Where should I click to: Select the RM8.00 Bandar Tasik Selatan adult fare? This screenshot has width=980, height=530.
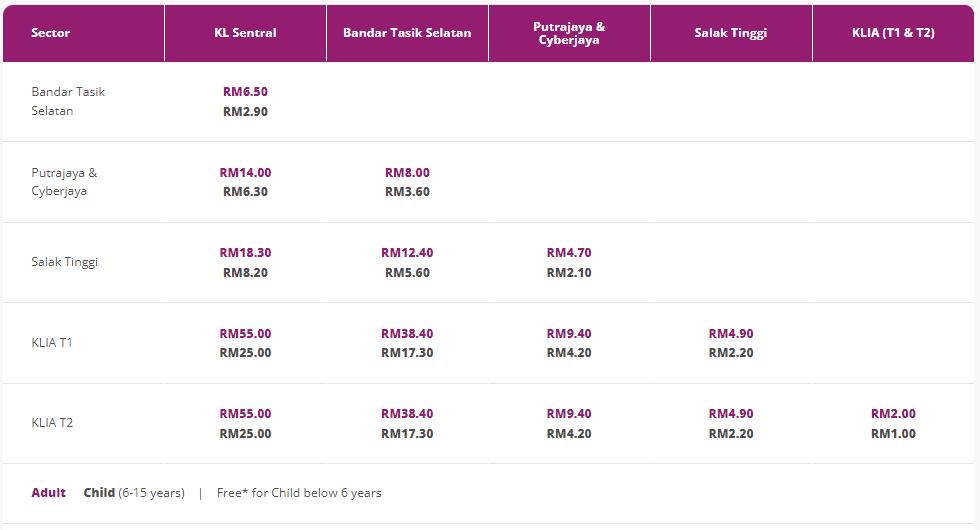pos(407,172)
